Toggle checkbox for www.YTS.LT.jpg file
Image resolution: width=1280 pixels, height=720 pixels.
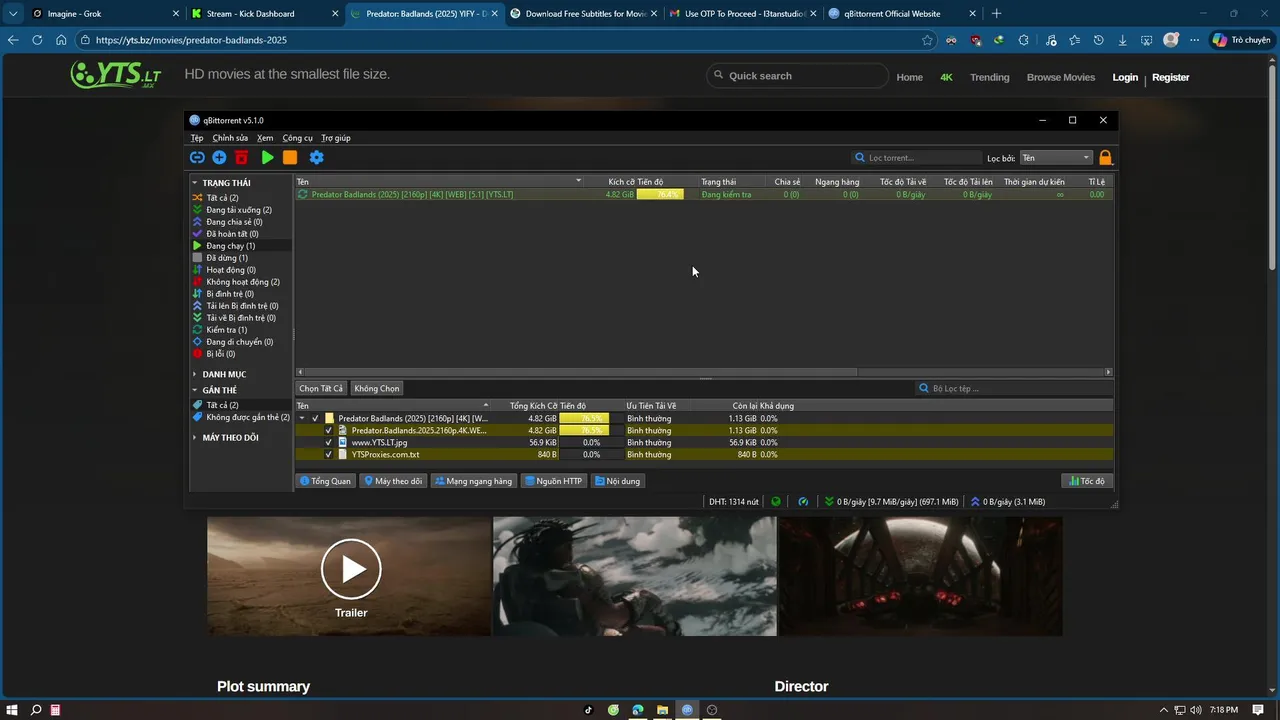tap(329, 442)
